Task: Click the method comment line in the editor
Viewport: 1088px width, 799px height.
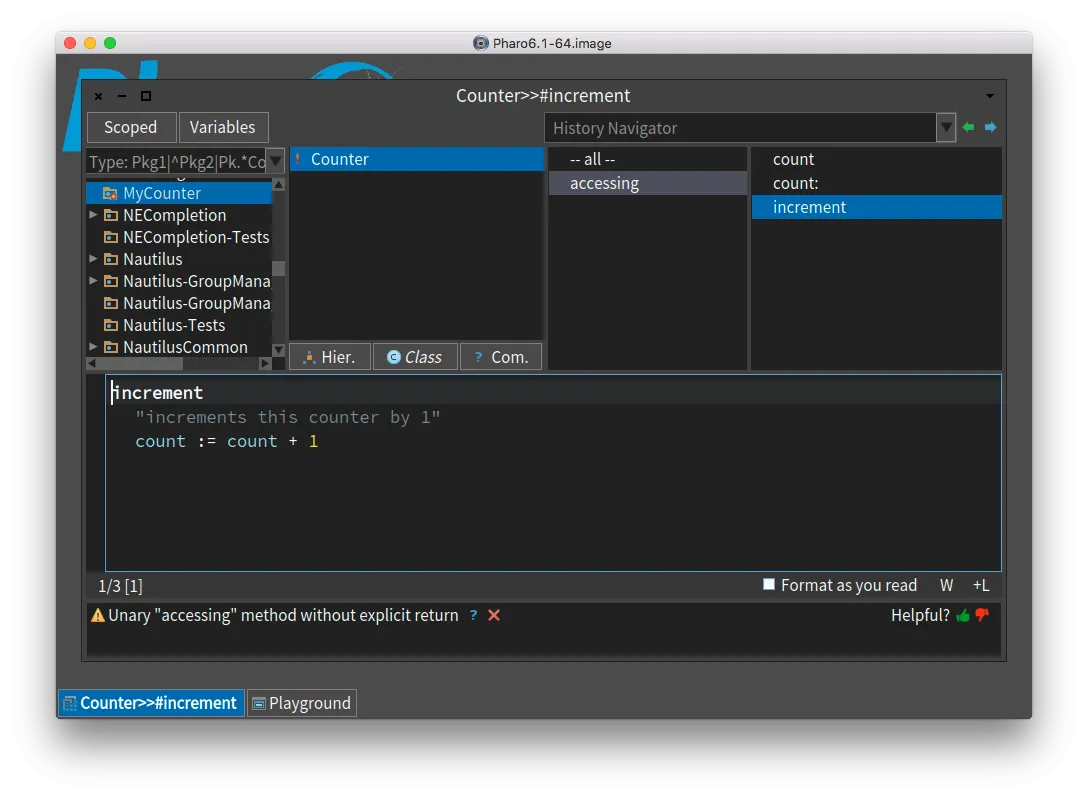Action: (x=287, y=417)
